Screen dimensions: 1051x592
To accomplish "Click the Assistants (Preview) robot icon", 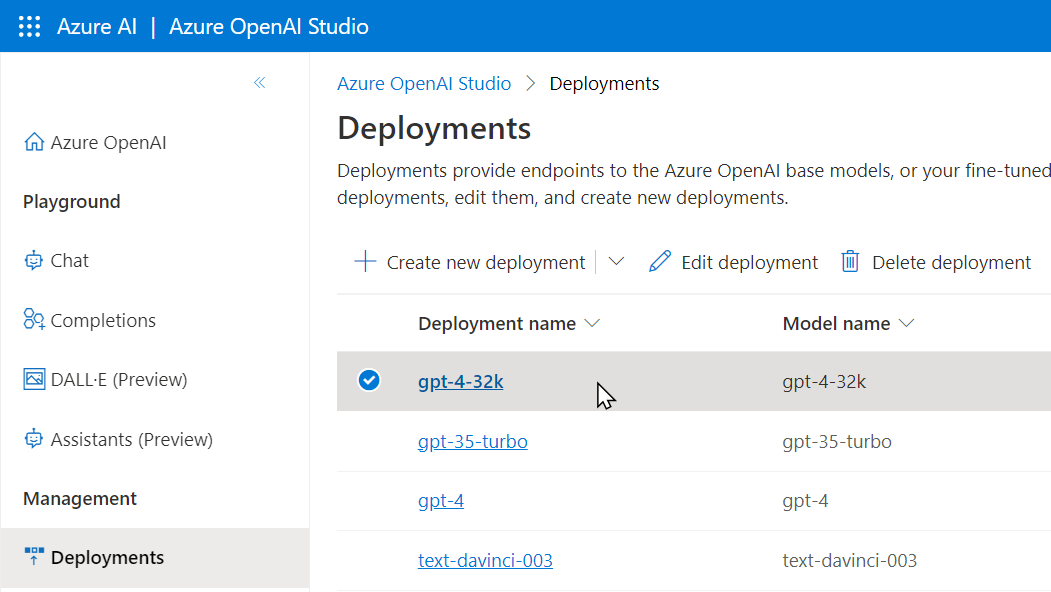I will click(x=34, y=439).
